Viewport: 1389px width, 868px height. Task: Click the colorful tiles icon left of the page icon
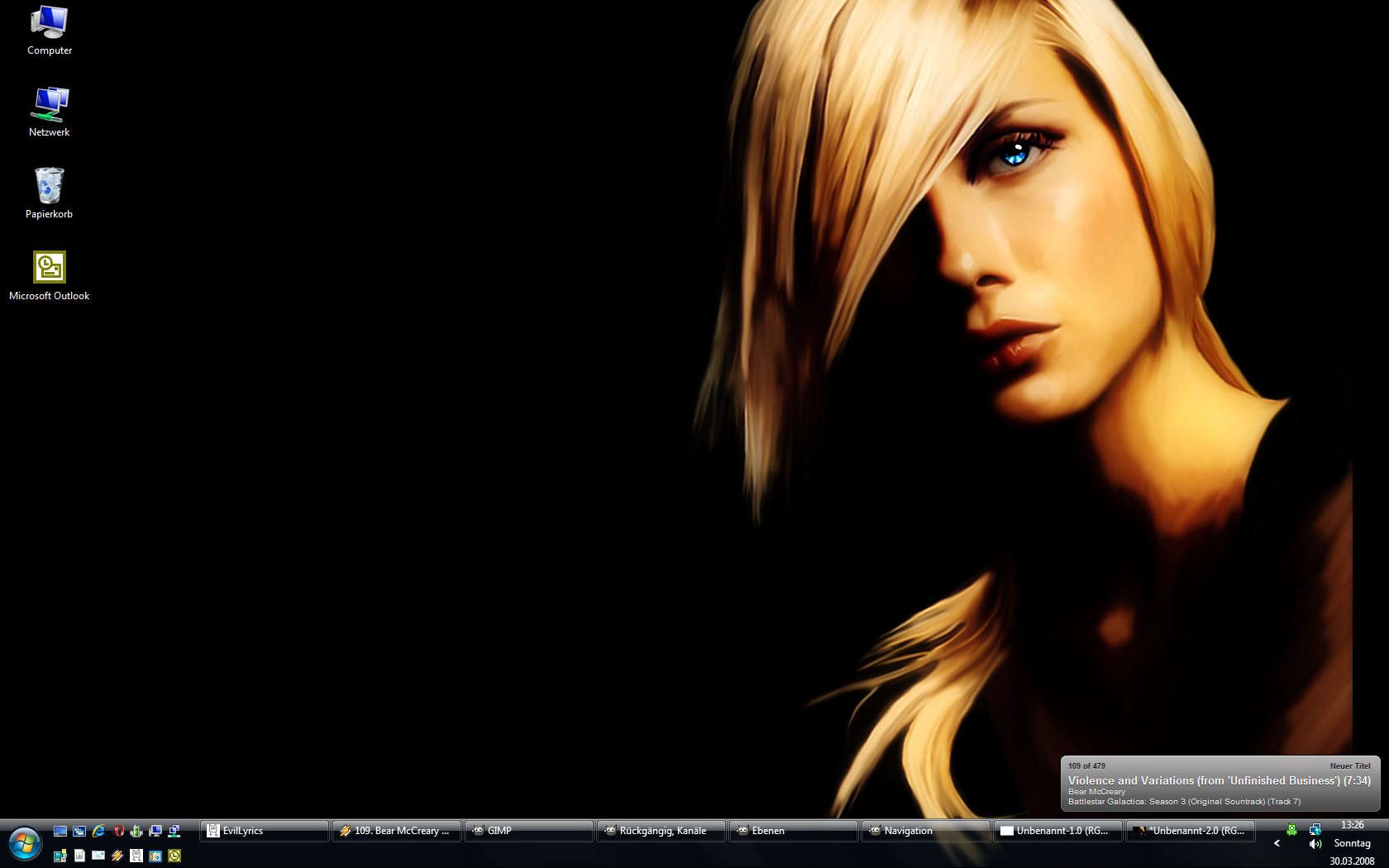[x=60, y=856]
